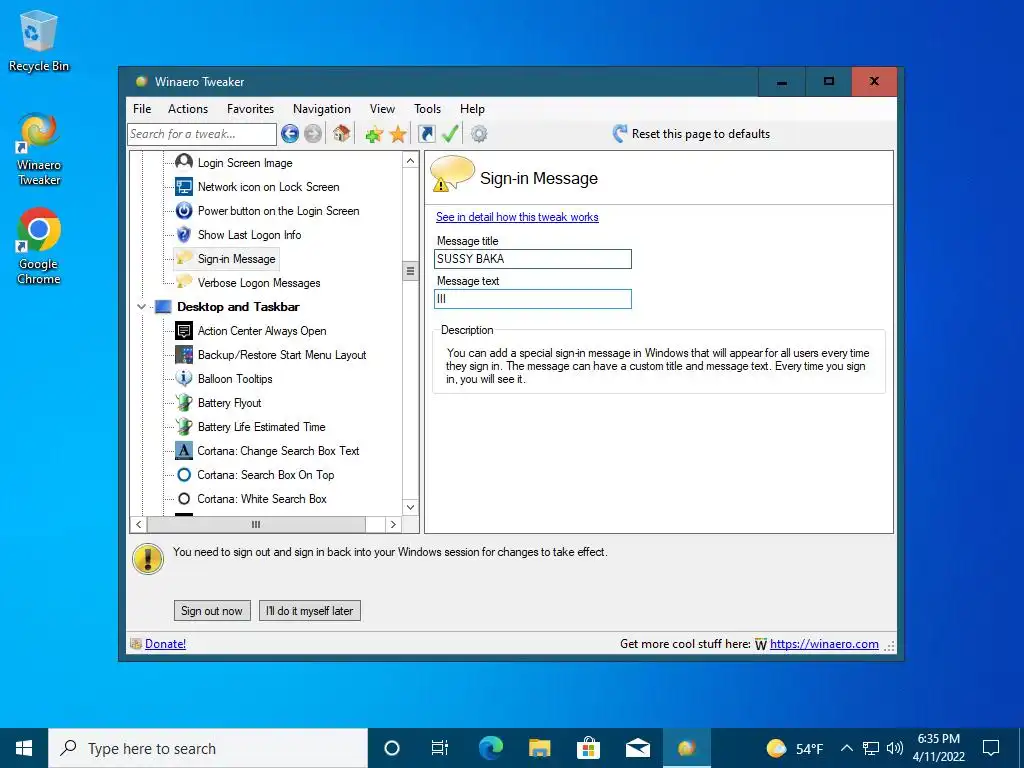
Task: Open See in detail how this tweak works link
Action: pyautogui.click(x=517, y=217)
